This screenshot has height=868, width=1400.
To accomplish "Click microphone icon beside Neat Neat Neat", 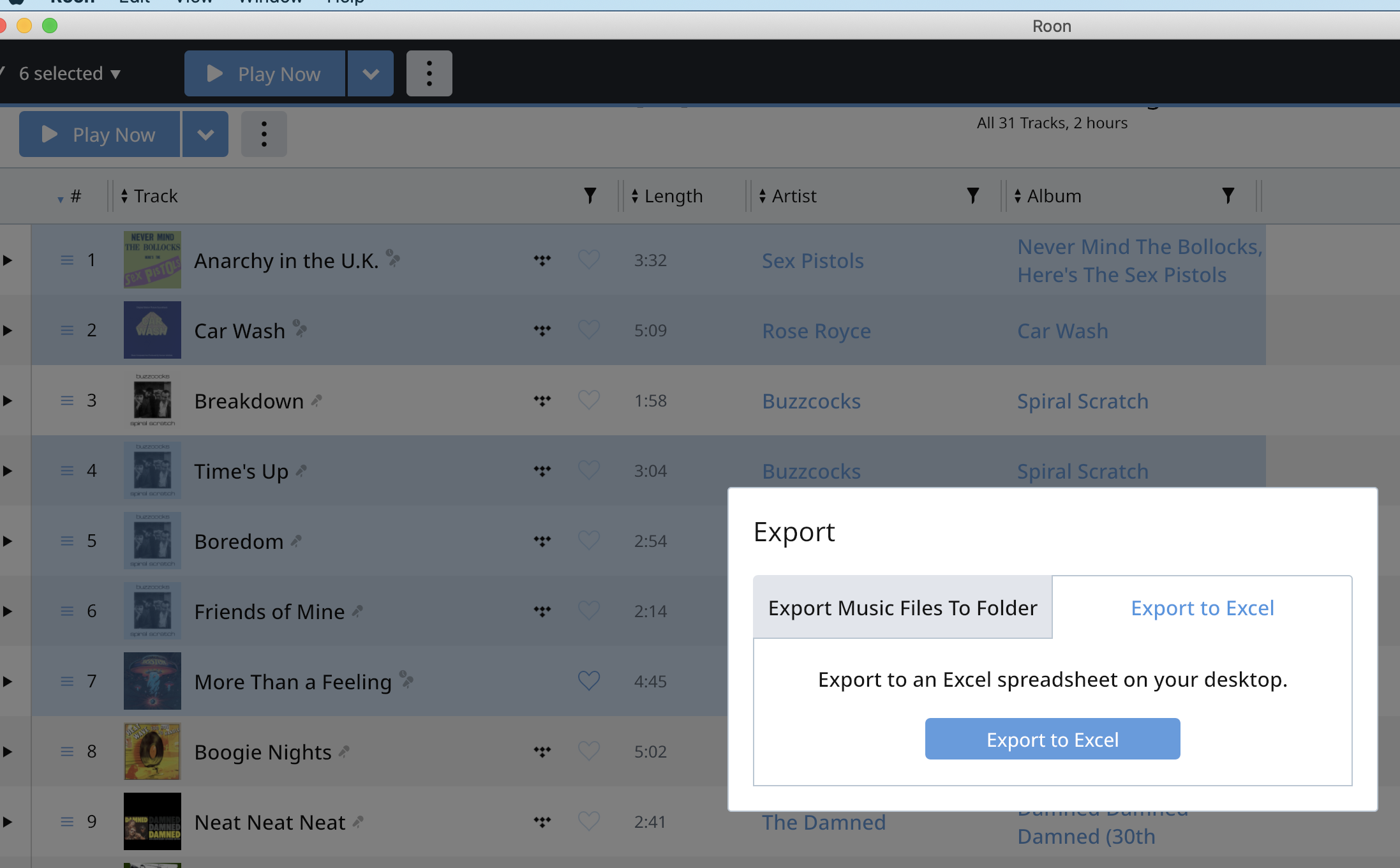I will click(x=358, y=822).
